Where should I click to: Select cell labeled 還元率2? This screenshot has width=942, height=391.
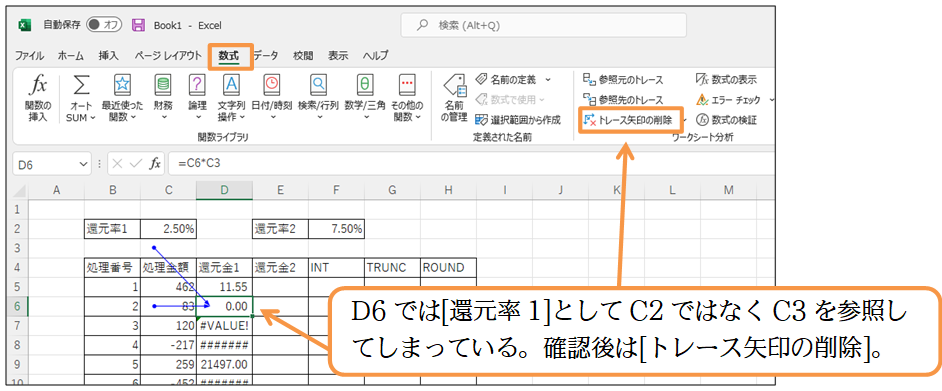click(x=281, y=229)
